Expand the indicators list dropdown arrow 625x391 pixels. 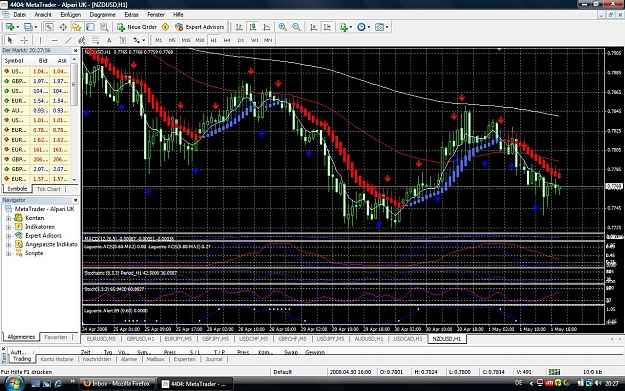click(x=350, y=27)
